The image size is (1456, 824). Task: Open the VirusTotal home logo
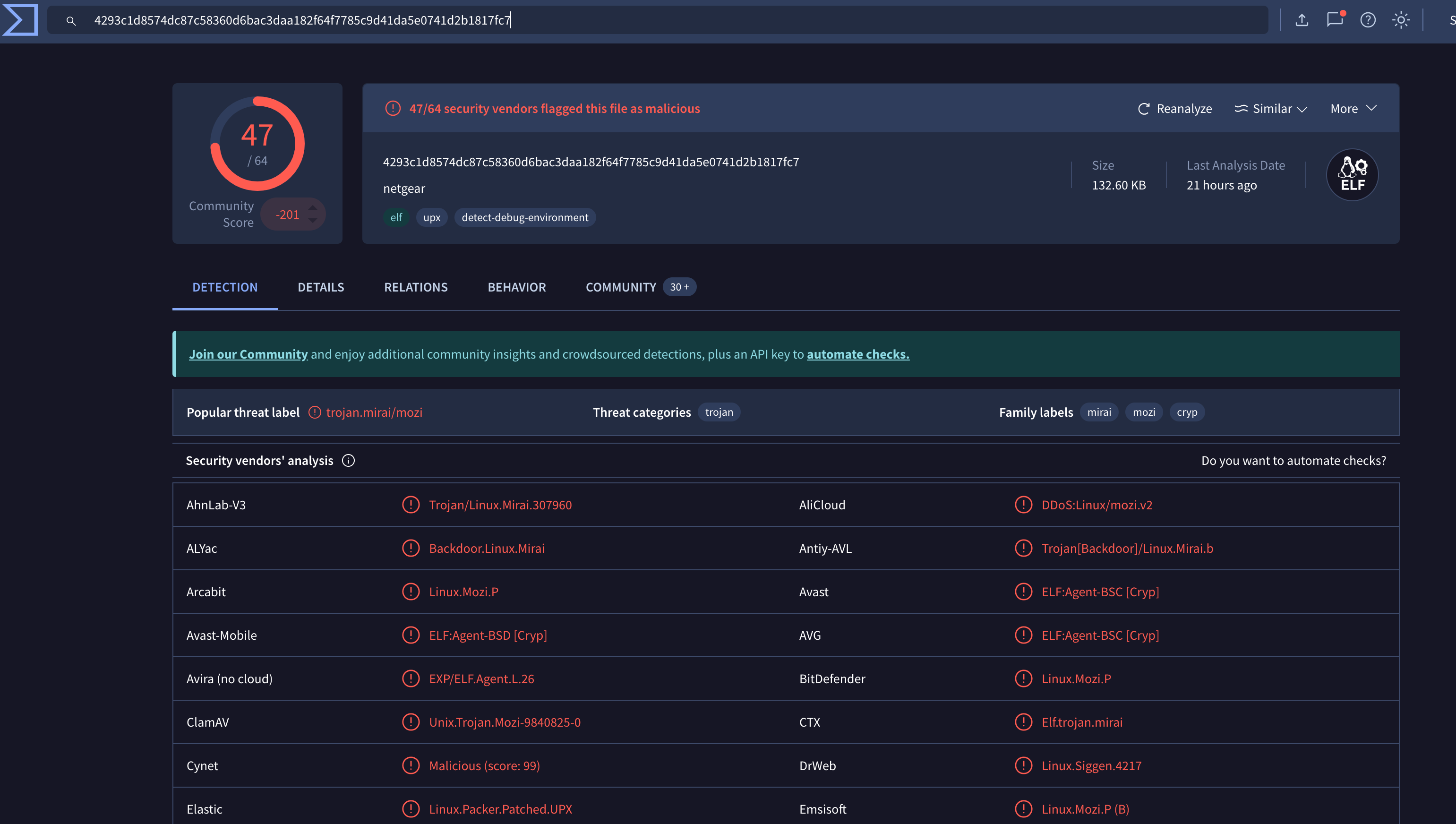20,20
